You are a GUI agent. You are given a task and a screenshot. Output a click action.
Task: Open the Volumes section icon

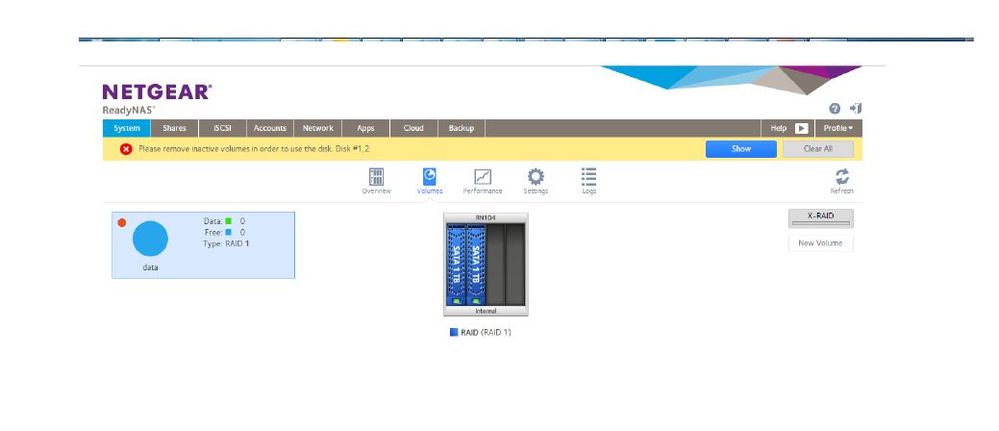click(x=430, y=177)
